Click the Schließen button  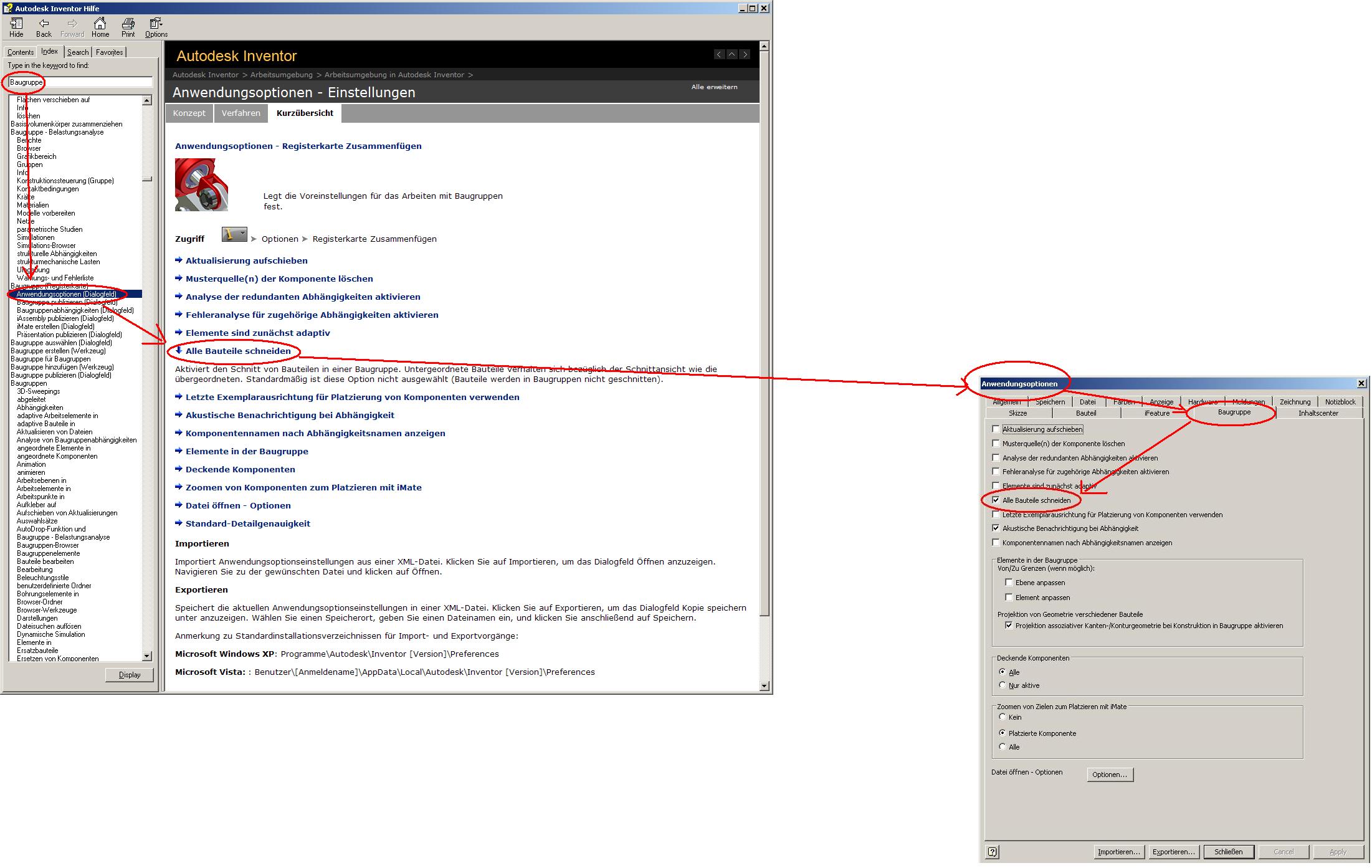click(1228, 852)
